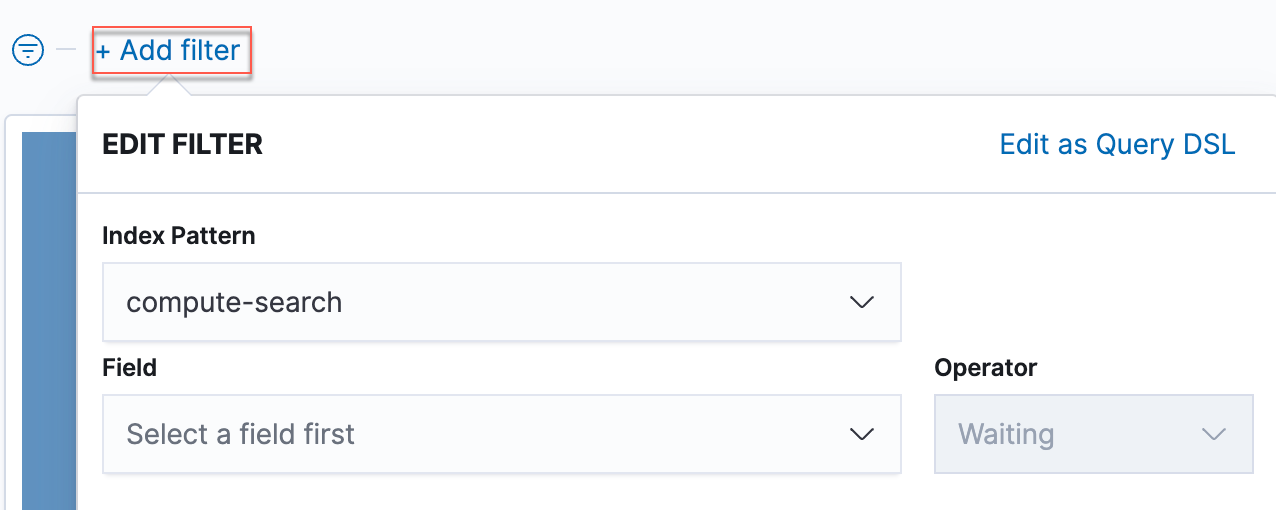Open the filter options circle icon
1276x510 pixels.
coord(28,50)
